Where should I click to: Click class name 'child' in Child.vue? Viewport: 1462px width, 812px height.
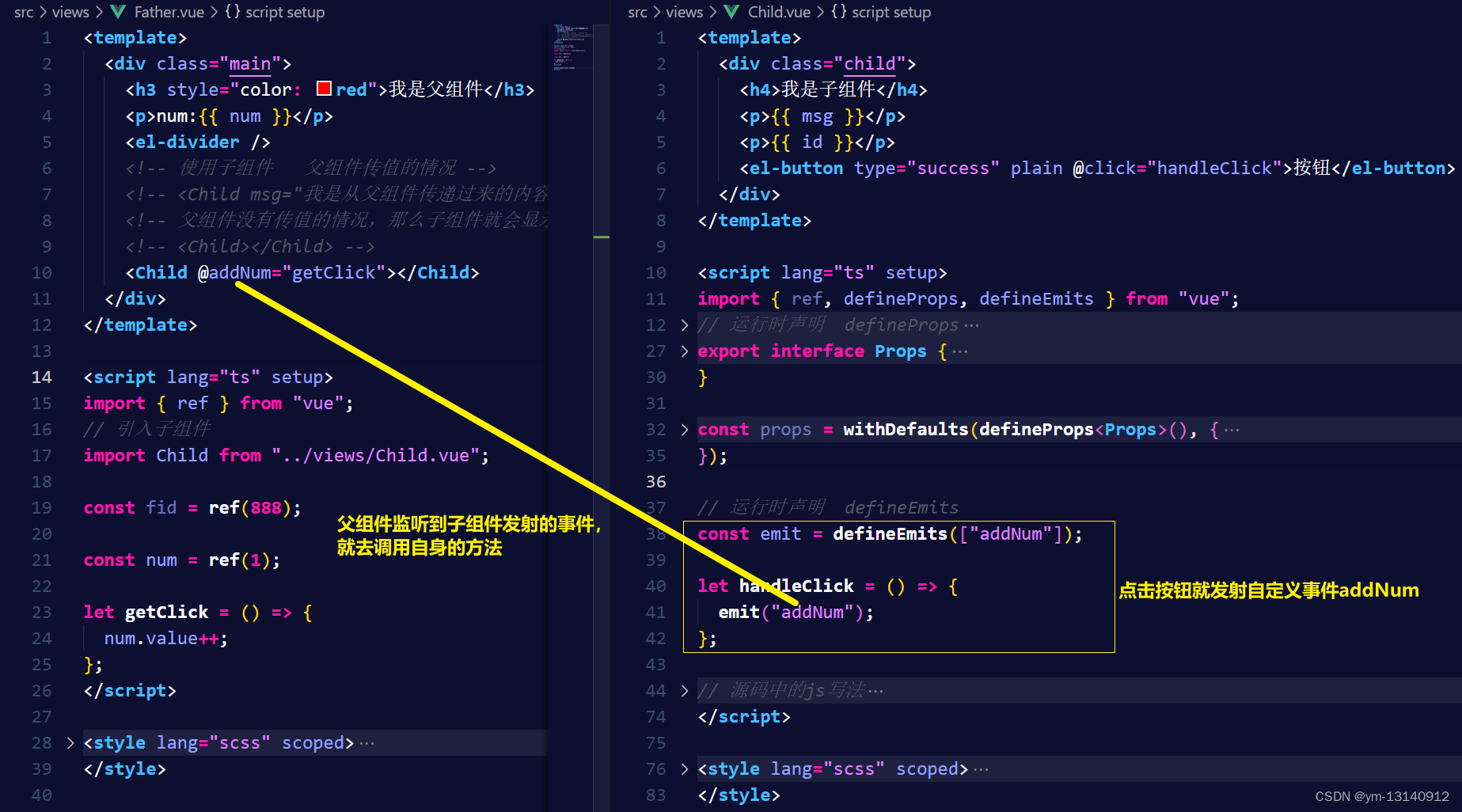tap(869, 63)
